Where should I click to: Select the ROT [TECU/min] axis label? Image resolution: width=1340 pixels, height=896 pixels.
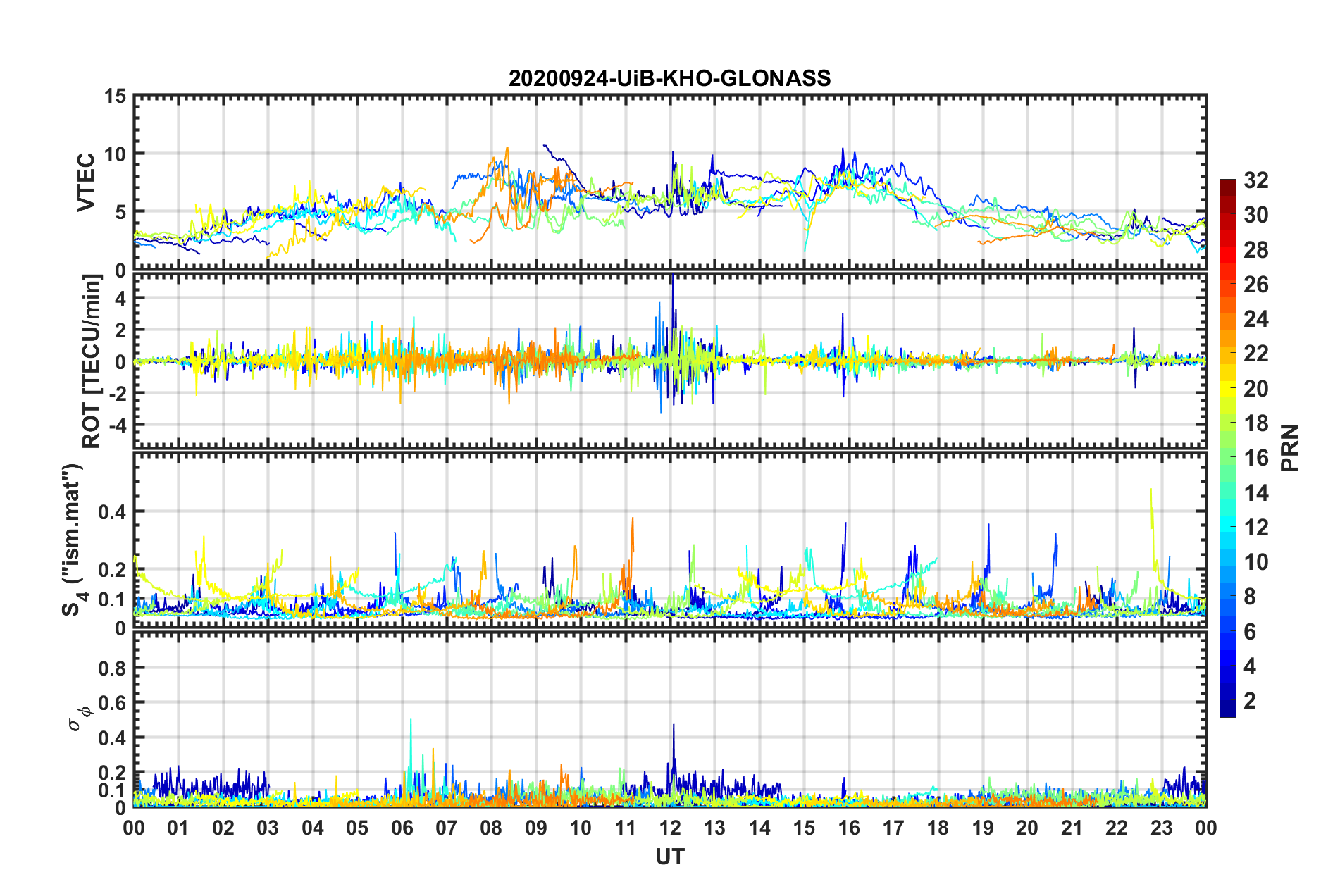pos(91,361)
